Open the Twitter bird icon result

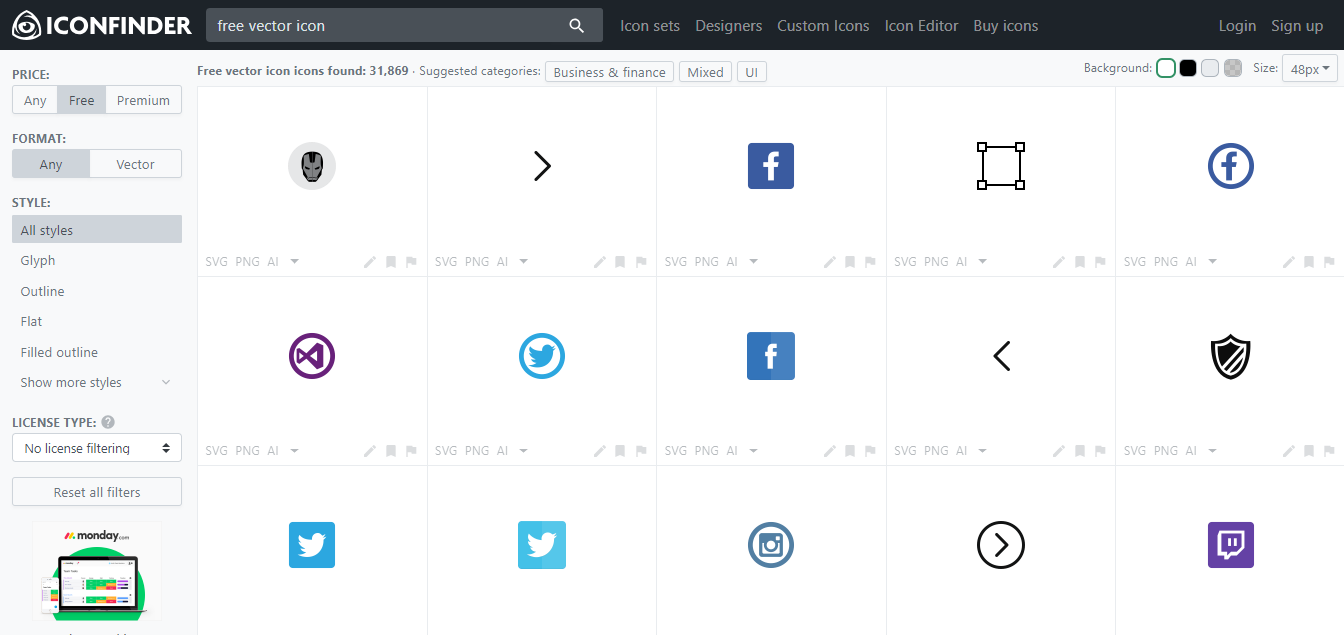click(541, 356)
